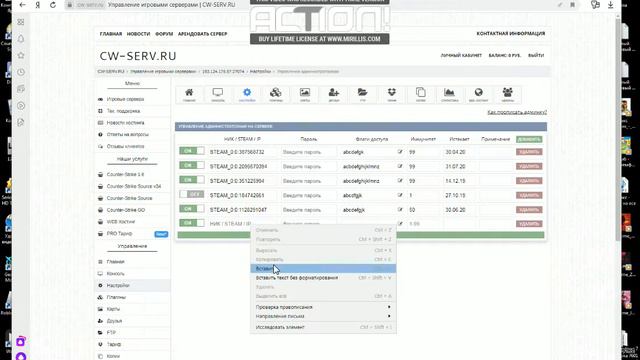Reload the page with the refresh icon
This screenshot has height=360, width=640.
click(53, 5)
